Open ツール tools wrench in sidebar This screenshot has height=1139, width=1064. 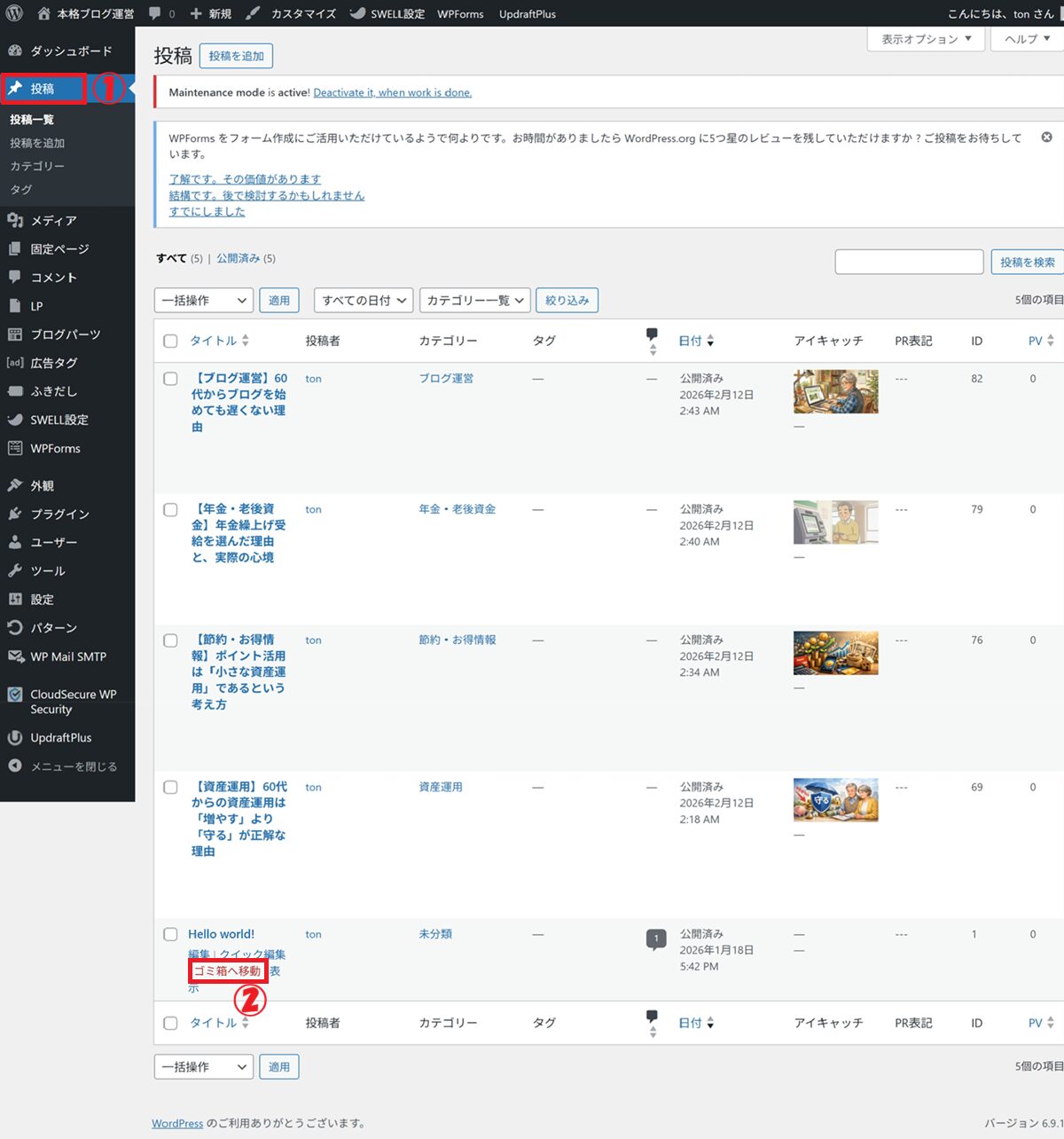15,570
